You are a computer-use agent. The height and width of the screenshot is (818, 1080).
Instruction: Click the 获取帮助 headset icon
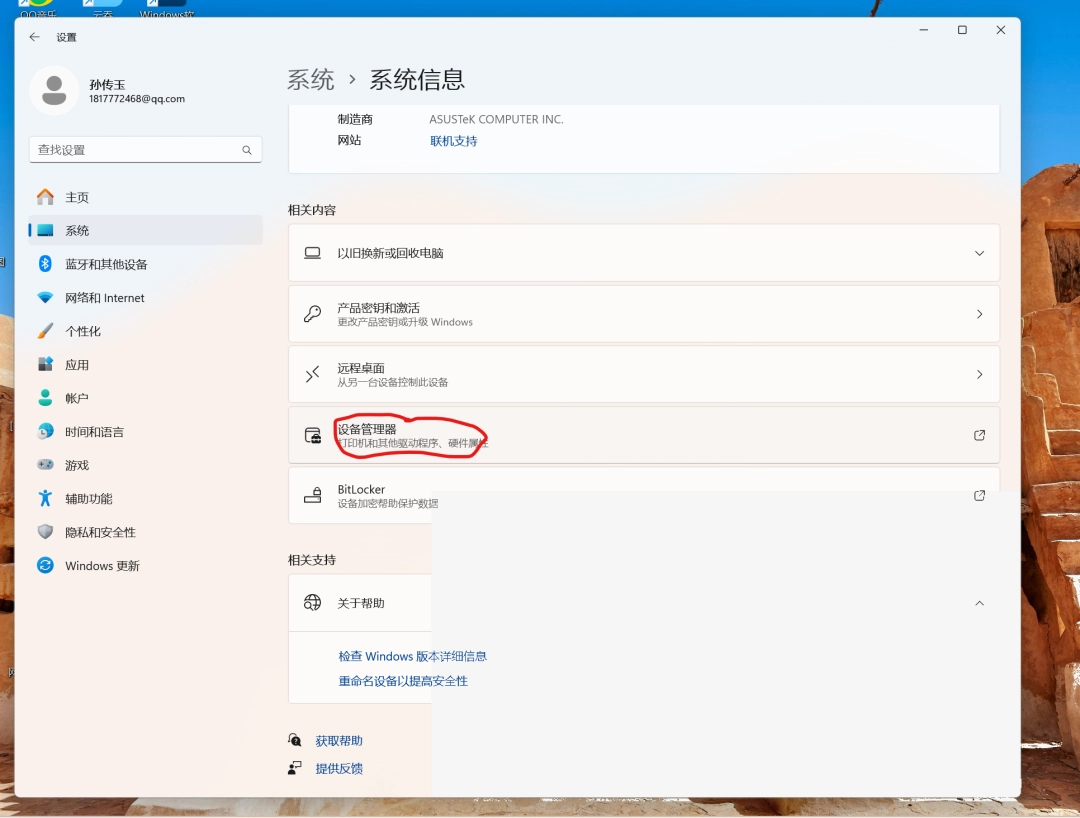click(x=295, y=740)
